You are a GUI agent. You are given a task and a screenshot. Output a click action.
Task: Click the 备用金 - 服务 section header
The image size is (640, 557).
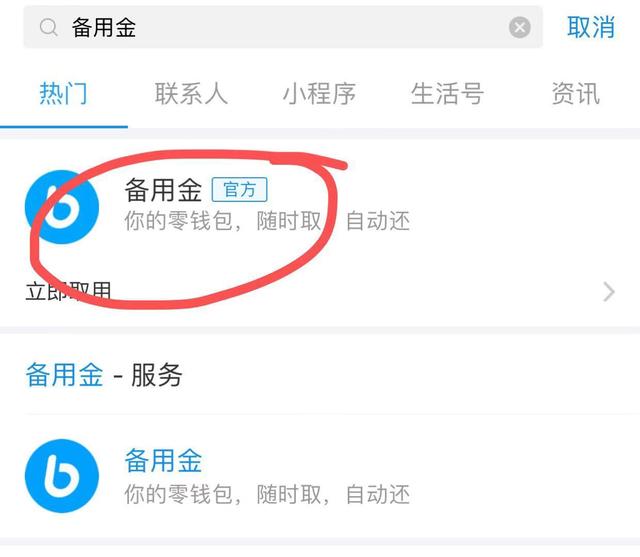pos(104,375)
